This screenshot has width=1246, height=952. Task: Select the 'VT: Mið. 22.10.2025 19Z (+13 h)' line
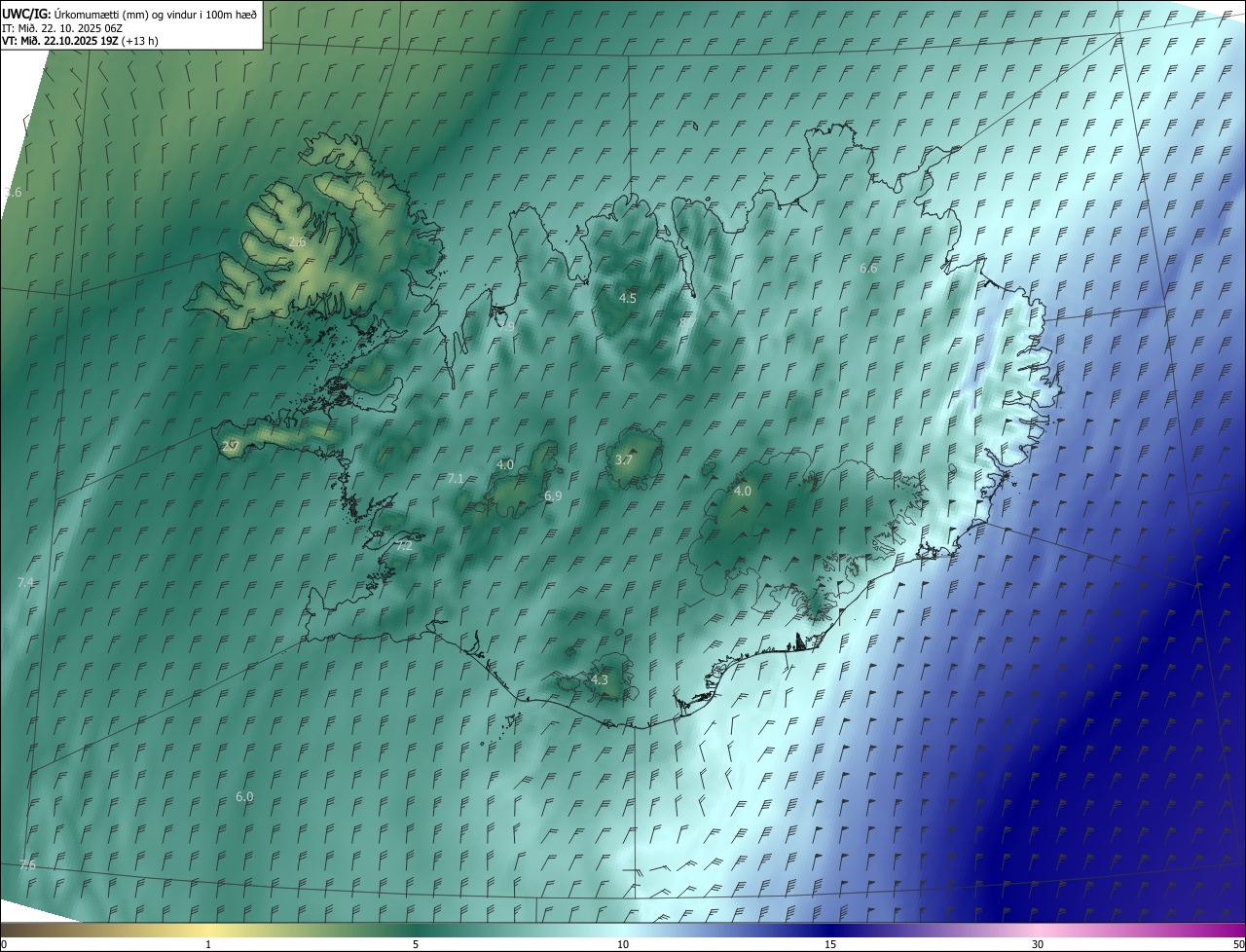click(80, 41)
